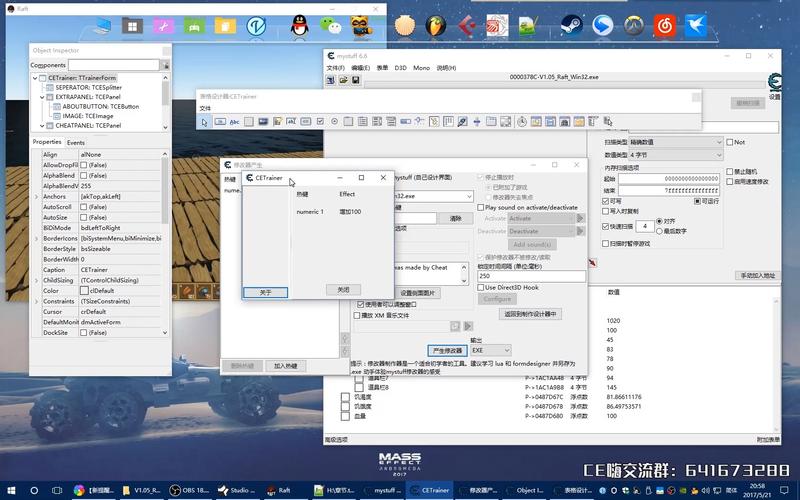The height and width of the screenshot is (500, 800).
Task: Click the Object Inspector properties vertical scrollbar
Action: (x=165, y=243)
